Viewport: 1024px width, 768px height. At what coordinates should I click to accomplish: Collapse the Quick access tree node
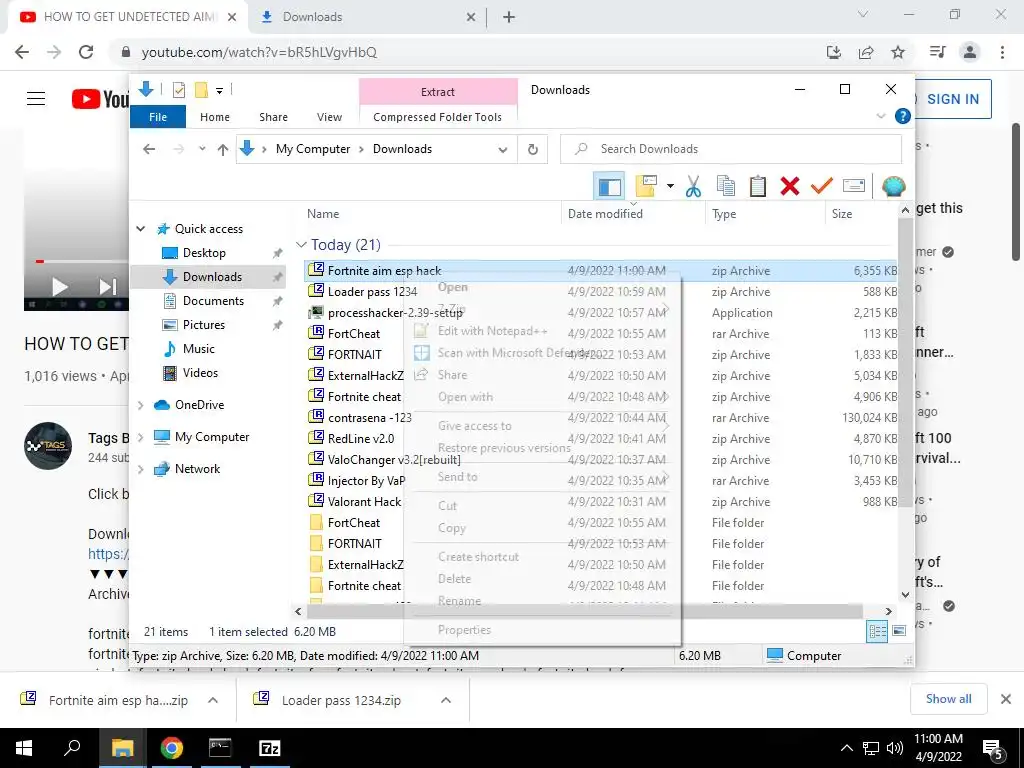pyautogui.click(x=140, y=229)
